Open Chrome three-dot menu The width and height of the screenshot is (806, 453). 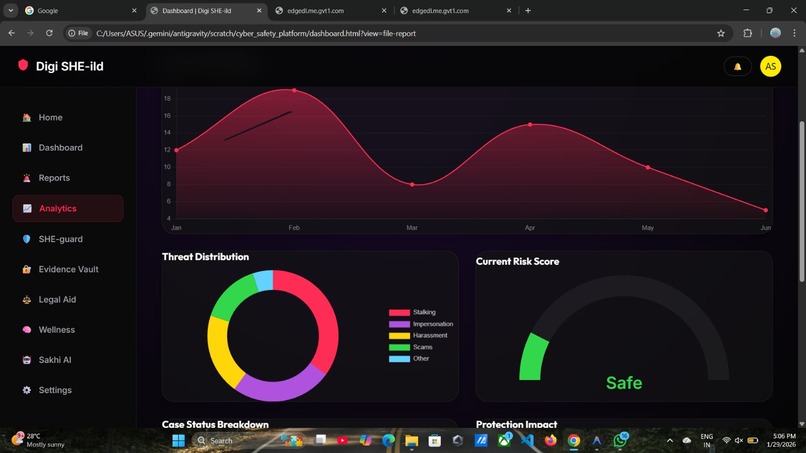tap(794, 33)
